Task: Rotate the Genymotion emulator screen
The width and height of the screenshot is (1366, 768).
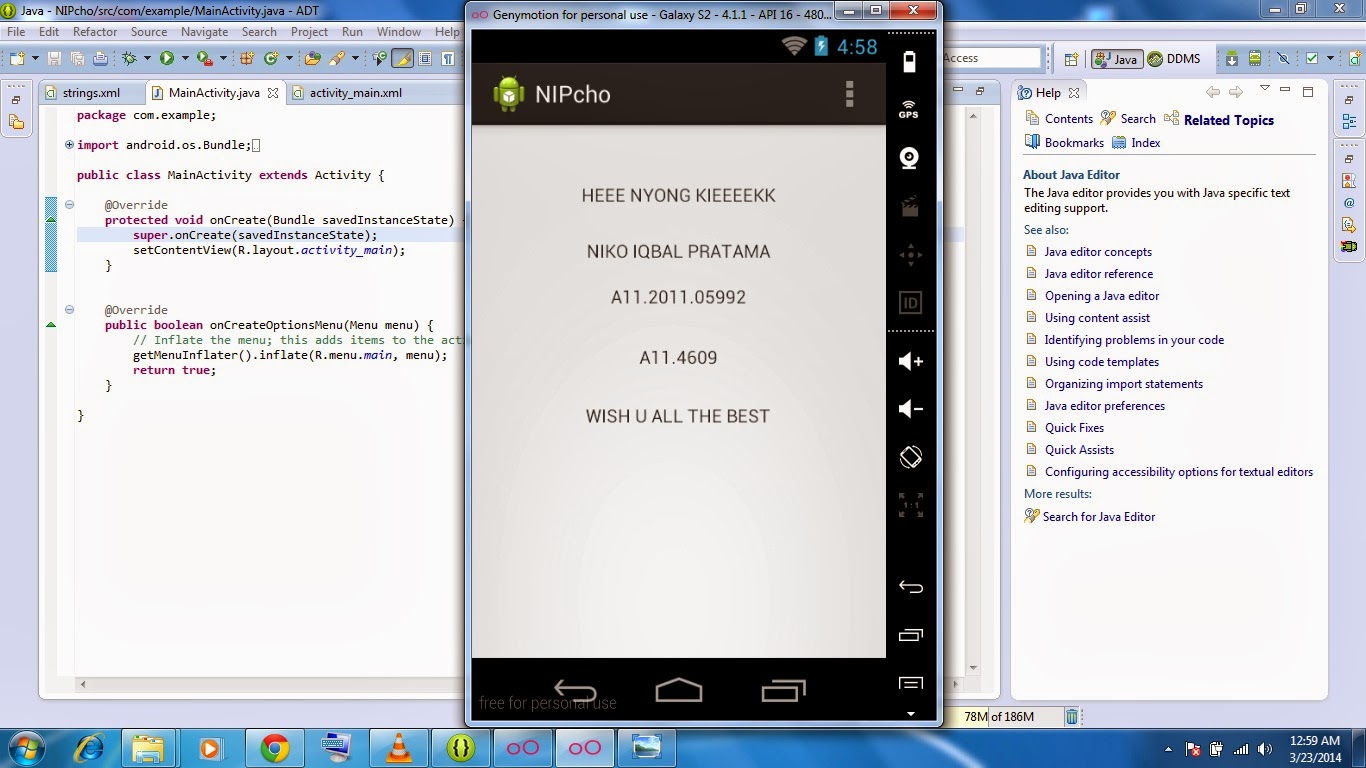Action: (910, 457)
